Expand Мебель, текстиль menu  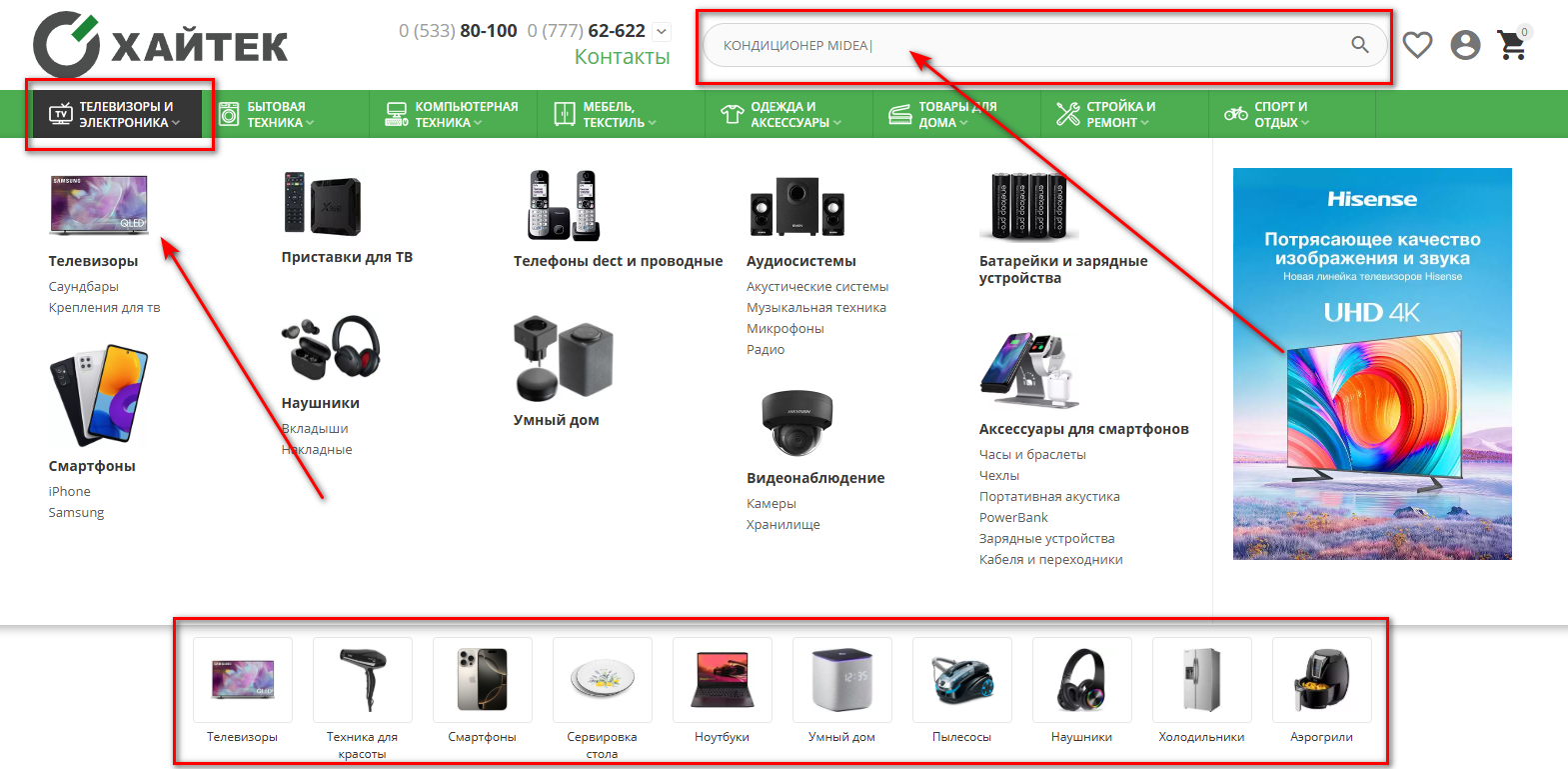(x=621, y=114)
